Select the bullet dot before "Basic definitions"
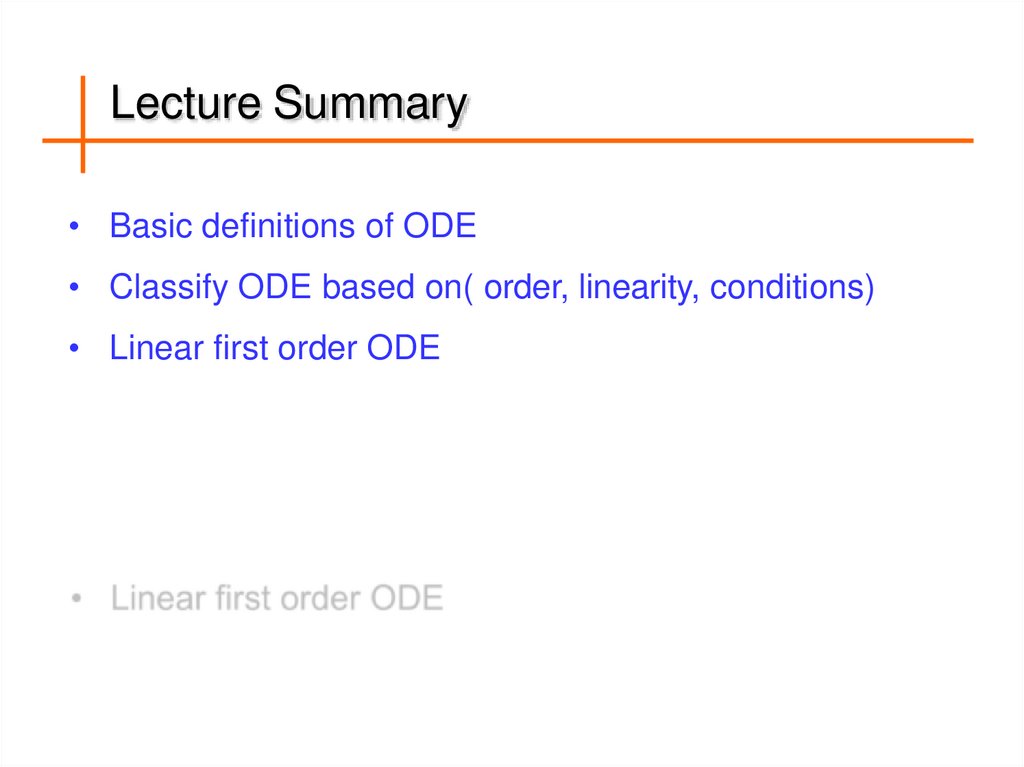 coord(75,228)
